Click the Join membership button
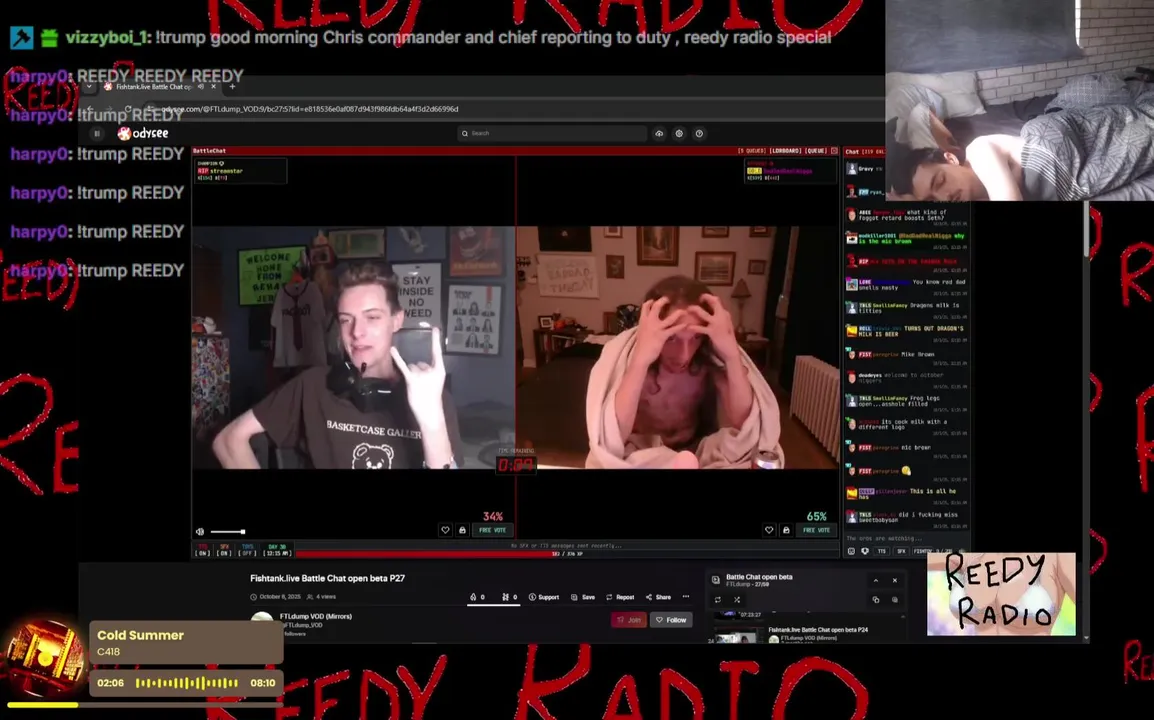Viewport: 1154px width, 720px height. [x=629, y=620]
